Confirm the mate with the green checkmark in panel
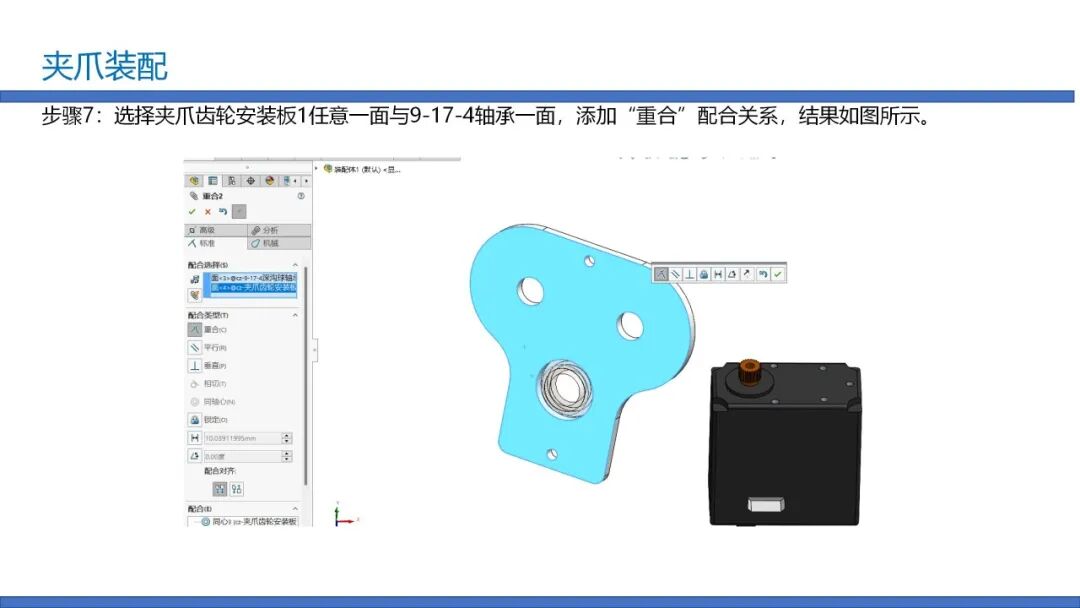 point(192,211)
